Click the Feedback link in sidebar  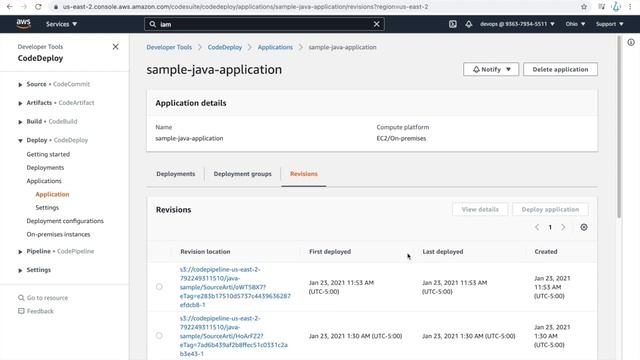coord(40,311)
